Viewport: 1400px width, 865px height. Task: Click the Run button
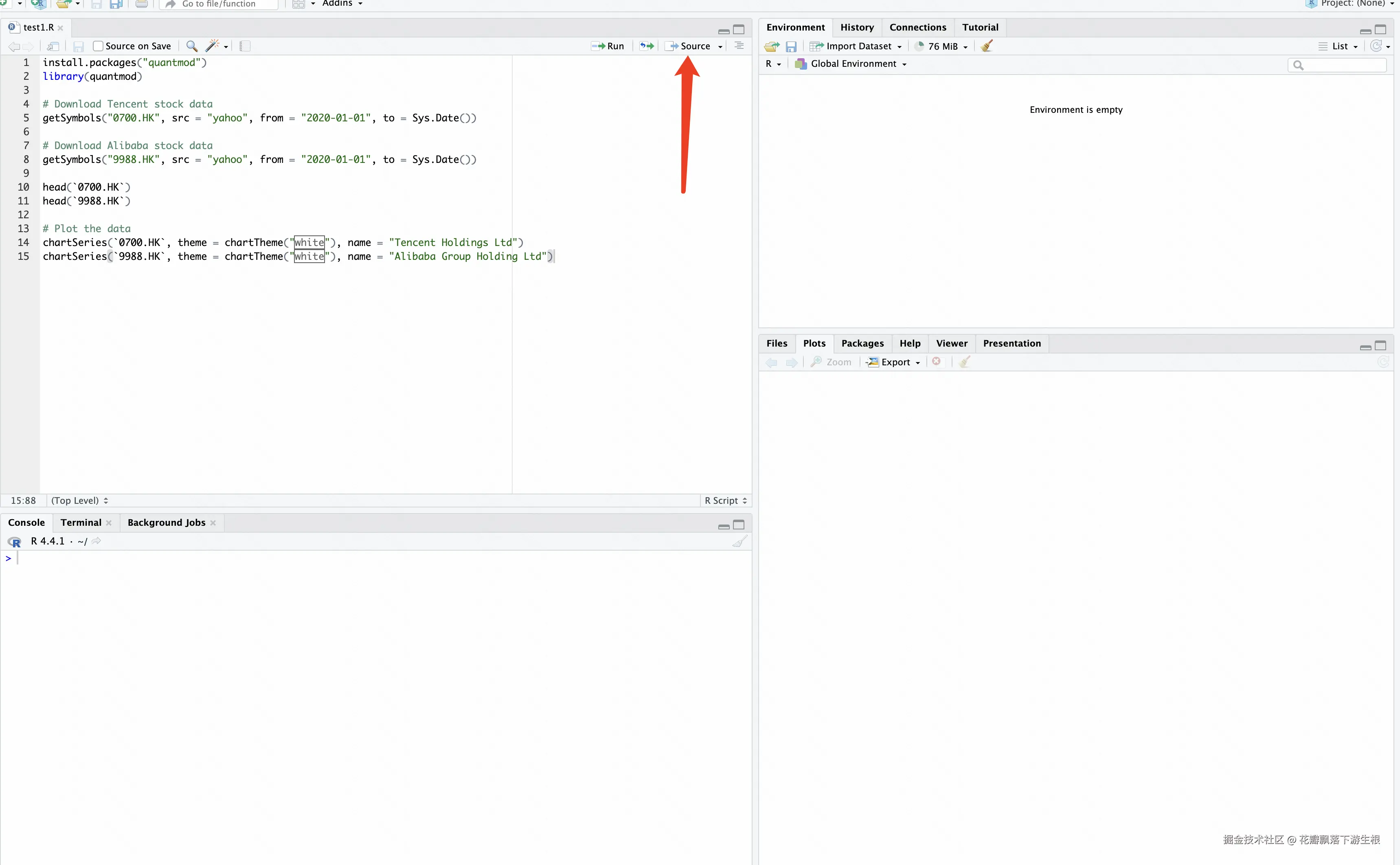[608, 46]
